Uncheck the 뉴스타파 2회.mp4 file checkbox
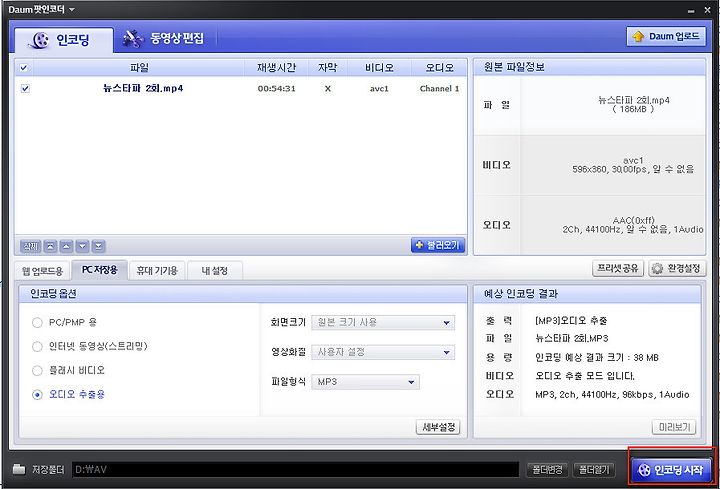The height and width of the screenshot is (489, 720). (x=25, y=88)
